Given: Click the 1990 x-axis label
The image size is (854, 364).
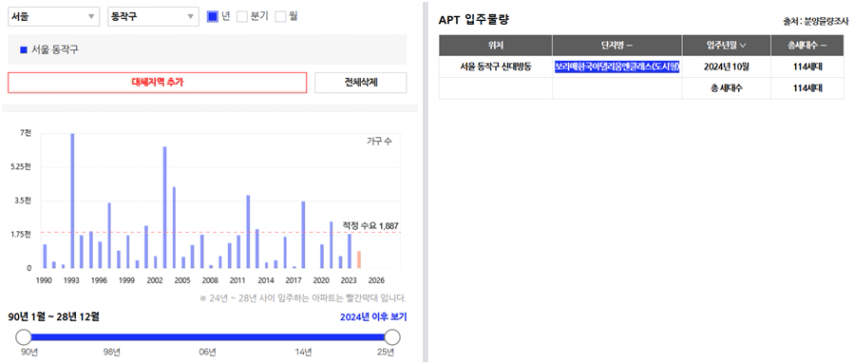Looking at the screenshot, I should coord(44,281).
